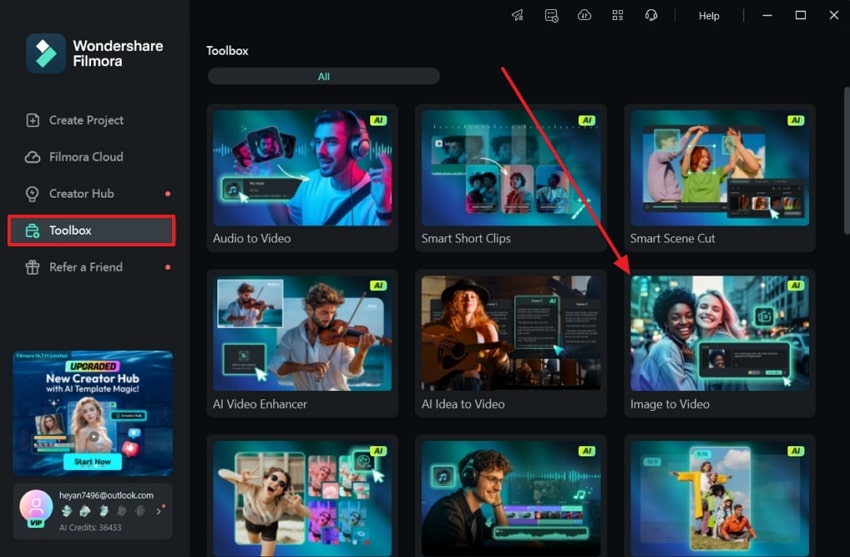Image resolution: width=850 pixels, height=557 pixels.
Task: Click the Smart Scene Cut label text
Action: click(x=672, y=238)
